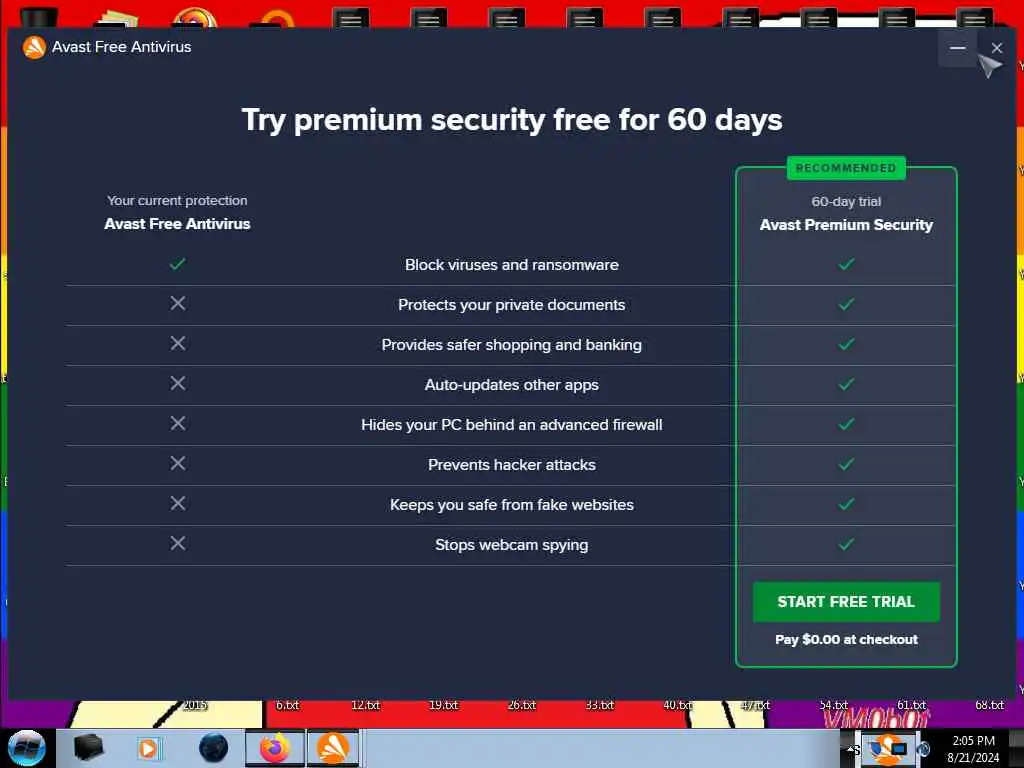1024x768 pixels.
Task: Click Premium checkmark for 'Auto-updates other apps'
Action: (846, 384)
